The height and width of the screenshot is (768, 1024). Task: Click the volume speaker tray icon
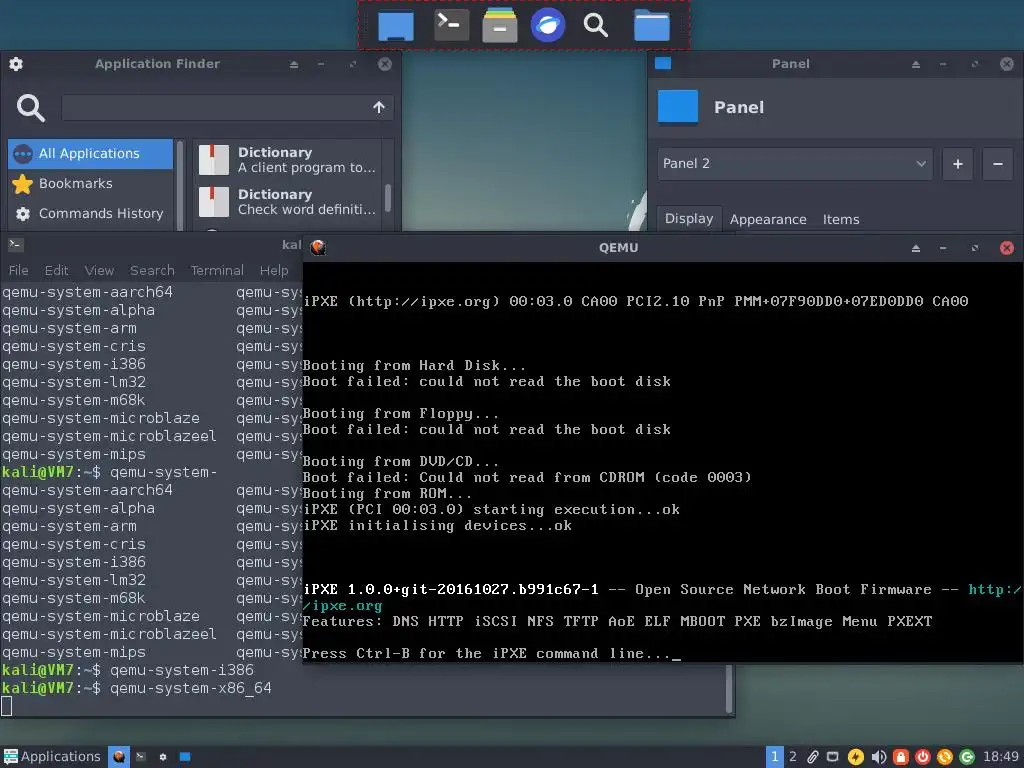[878, 757]
